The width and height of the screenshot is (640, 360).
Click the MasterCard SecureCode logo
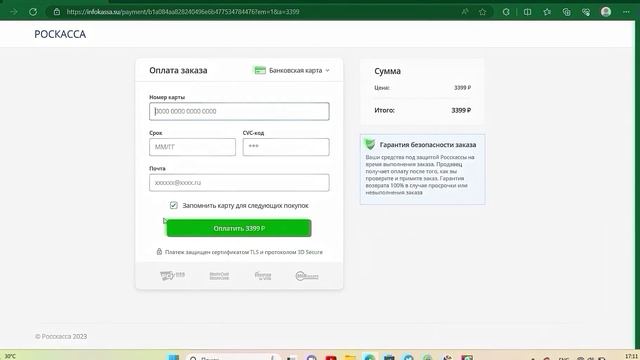click(219, 276)
